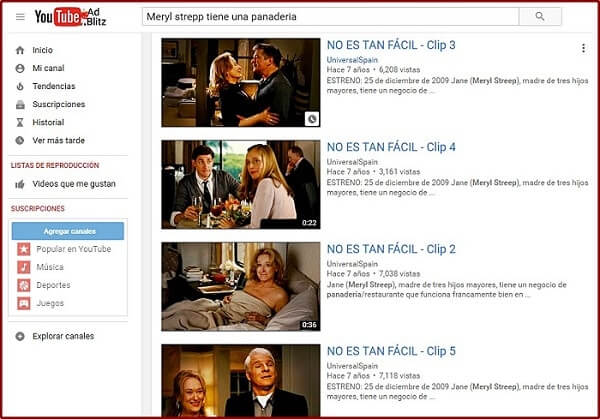Open Mi canal in the sidebar
The height and width of the screenshot is (419, 600).
pyautogui.click(x=48, y=68)
